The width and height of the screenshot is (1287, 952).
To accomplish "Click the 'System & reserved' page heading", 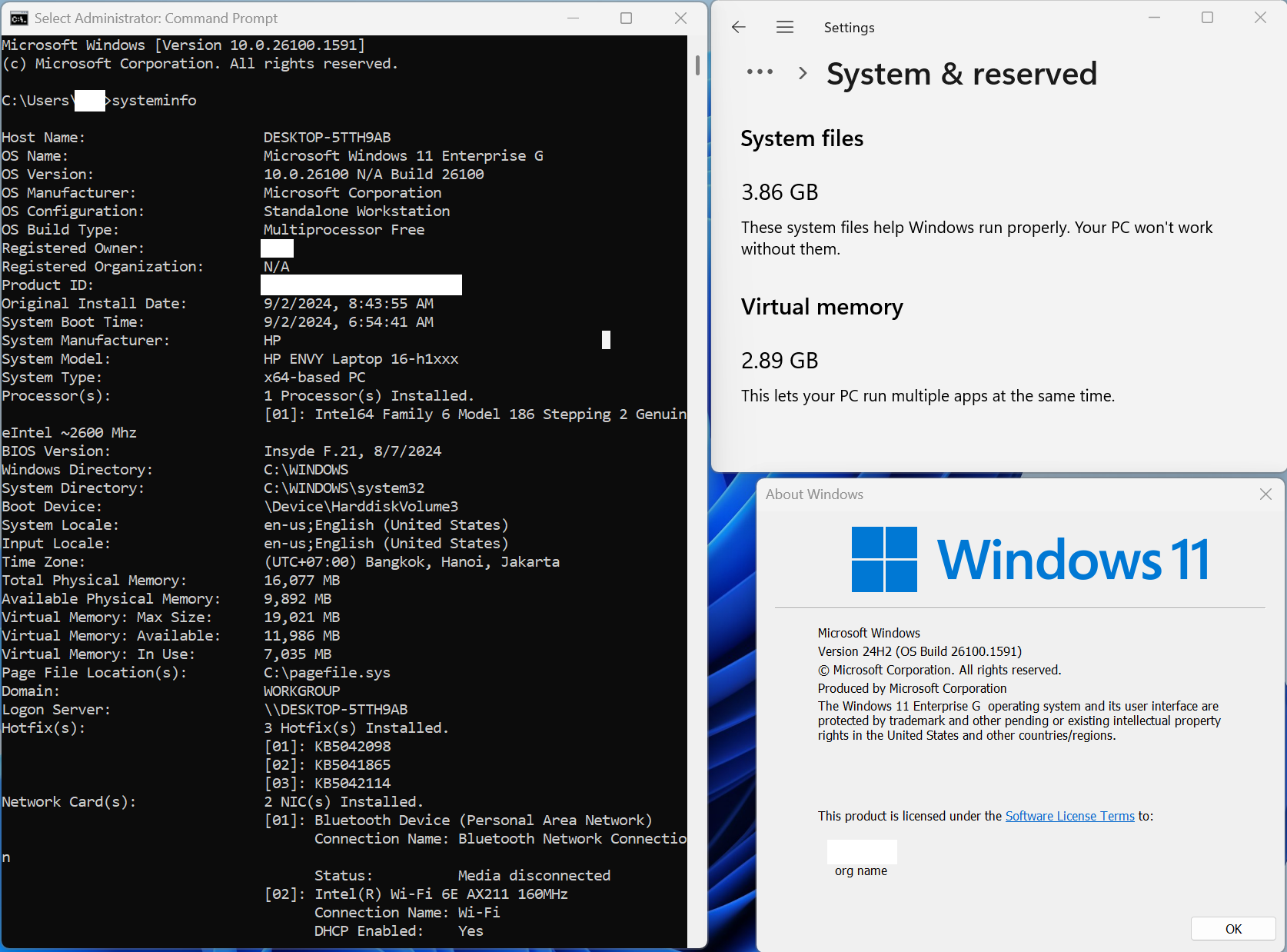I will pos(962,75).
